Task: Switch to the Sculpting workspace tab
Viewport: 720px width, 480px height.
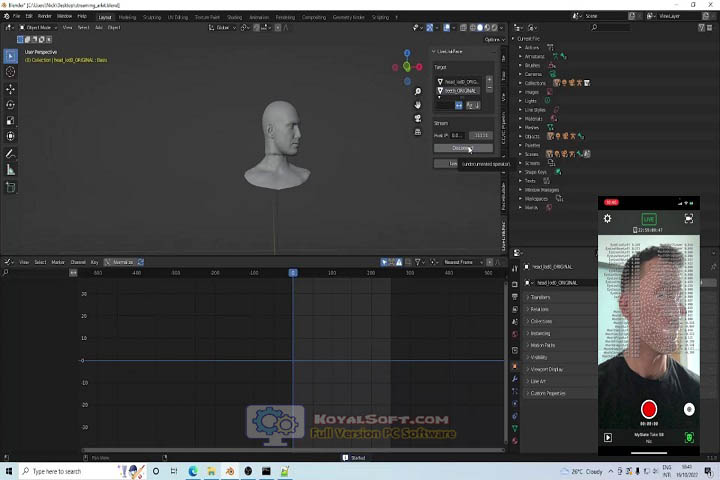Action: click(152, 17)
